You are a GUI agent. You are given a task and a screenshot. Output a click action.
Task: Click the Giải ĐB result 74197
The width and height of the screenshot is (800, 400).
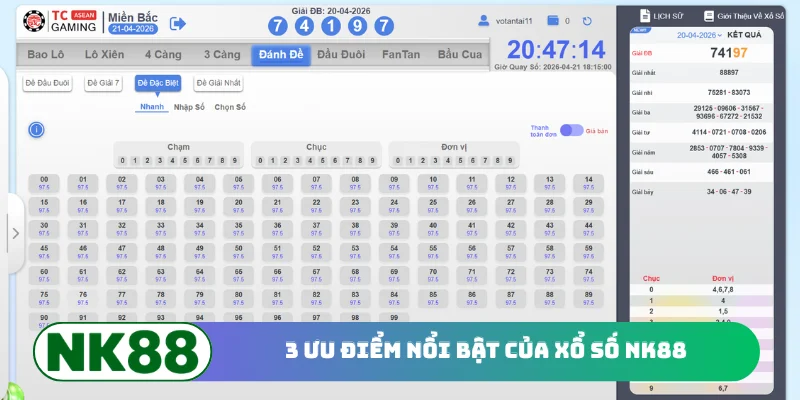(729, 53)
